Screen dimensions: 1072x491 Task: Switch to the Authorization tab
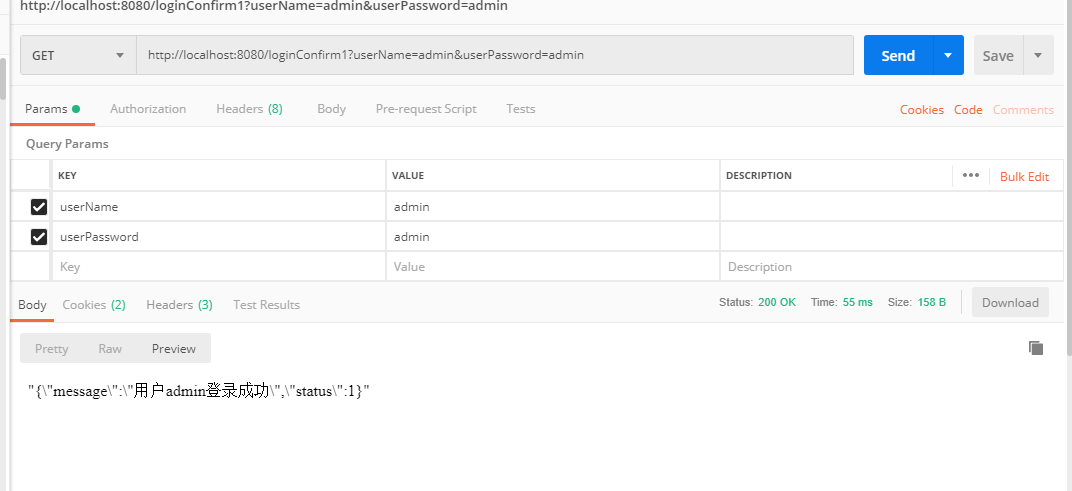point(148,109)
